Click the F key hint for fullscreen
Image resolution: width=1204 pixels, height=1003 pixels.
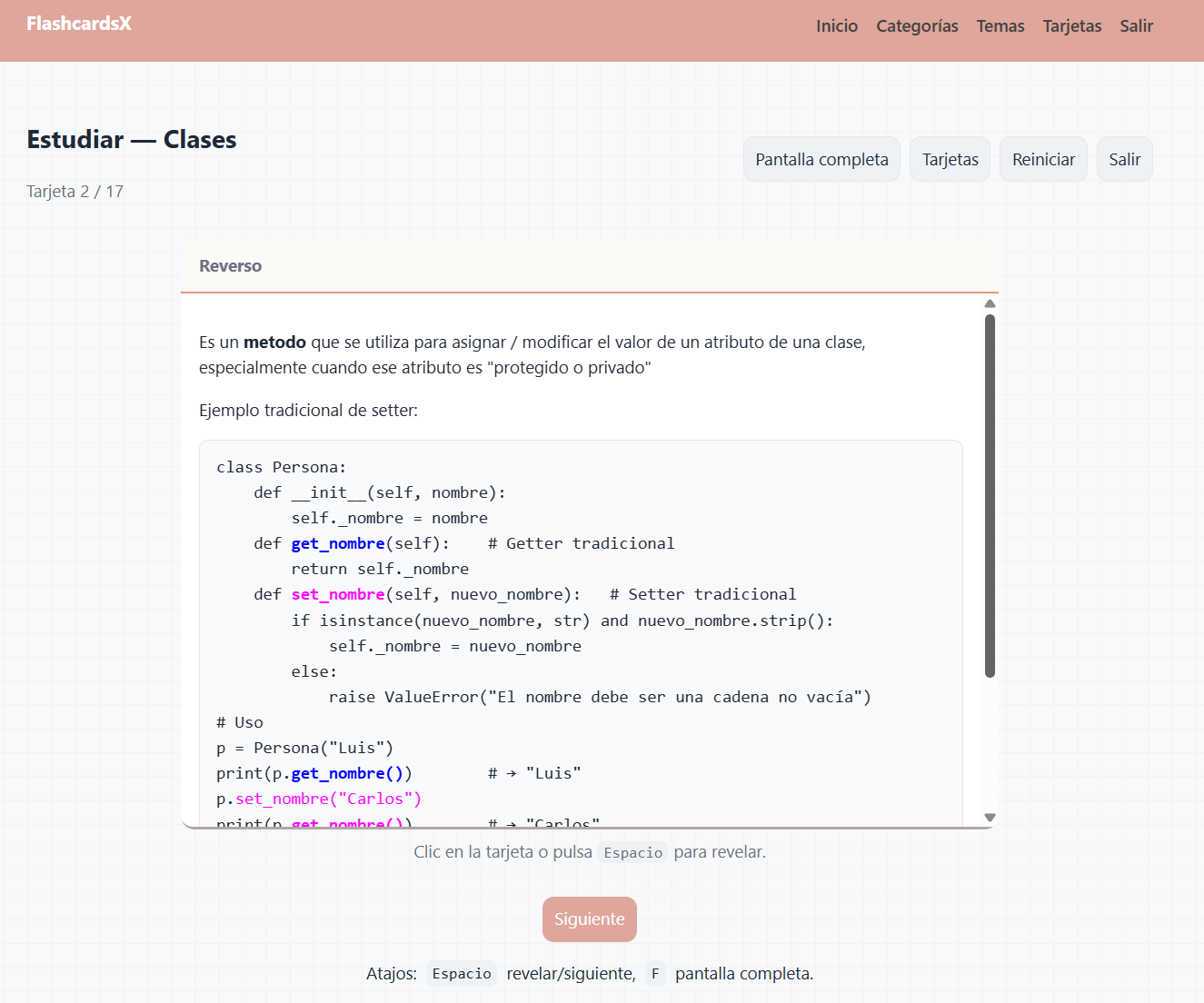[x=655, y=974]
